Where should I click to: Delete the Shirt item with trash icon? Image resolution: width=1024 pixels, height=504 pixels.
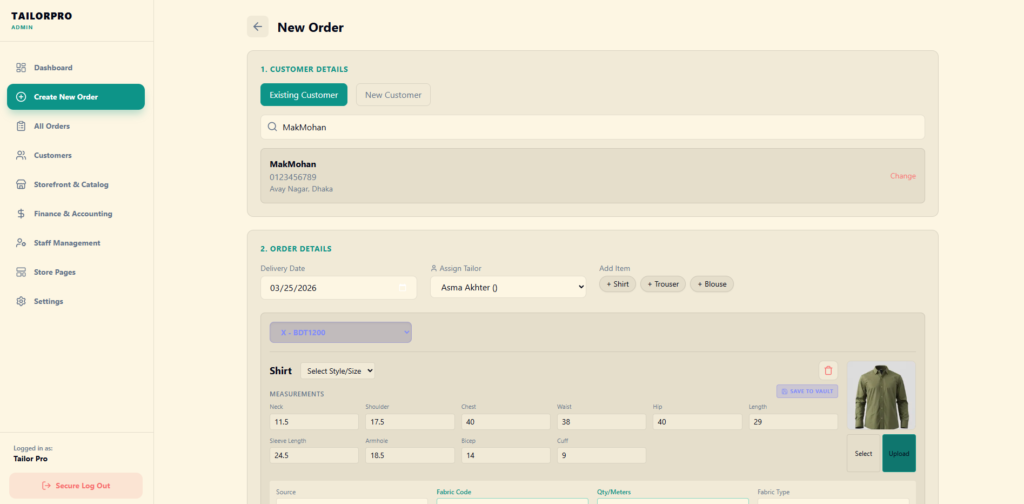(x=828, y=370)
